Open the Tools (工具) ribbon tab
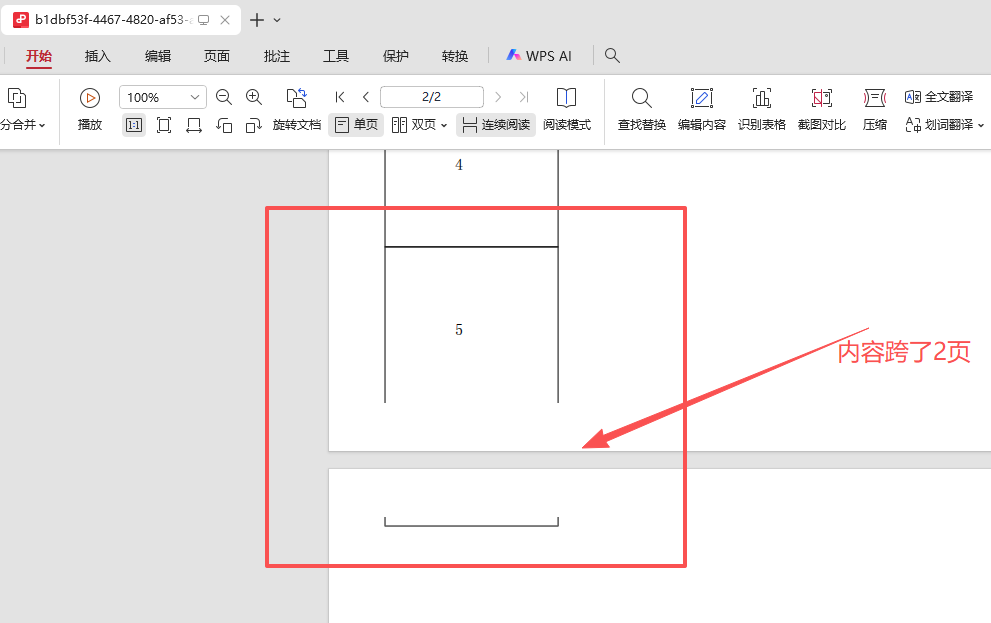991x623 pixels. (x=336, y=56)
